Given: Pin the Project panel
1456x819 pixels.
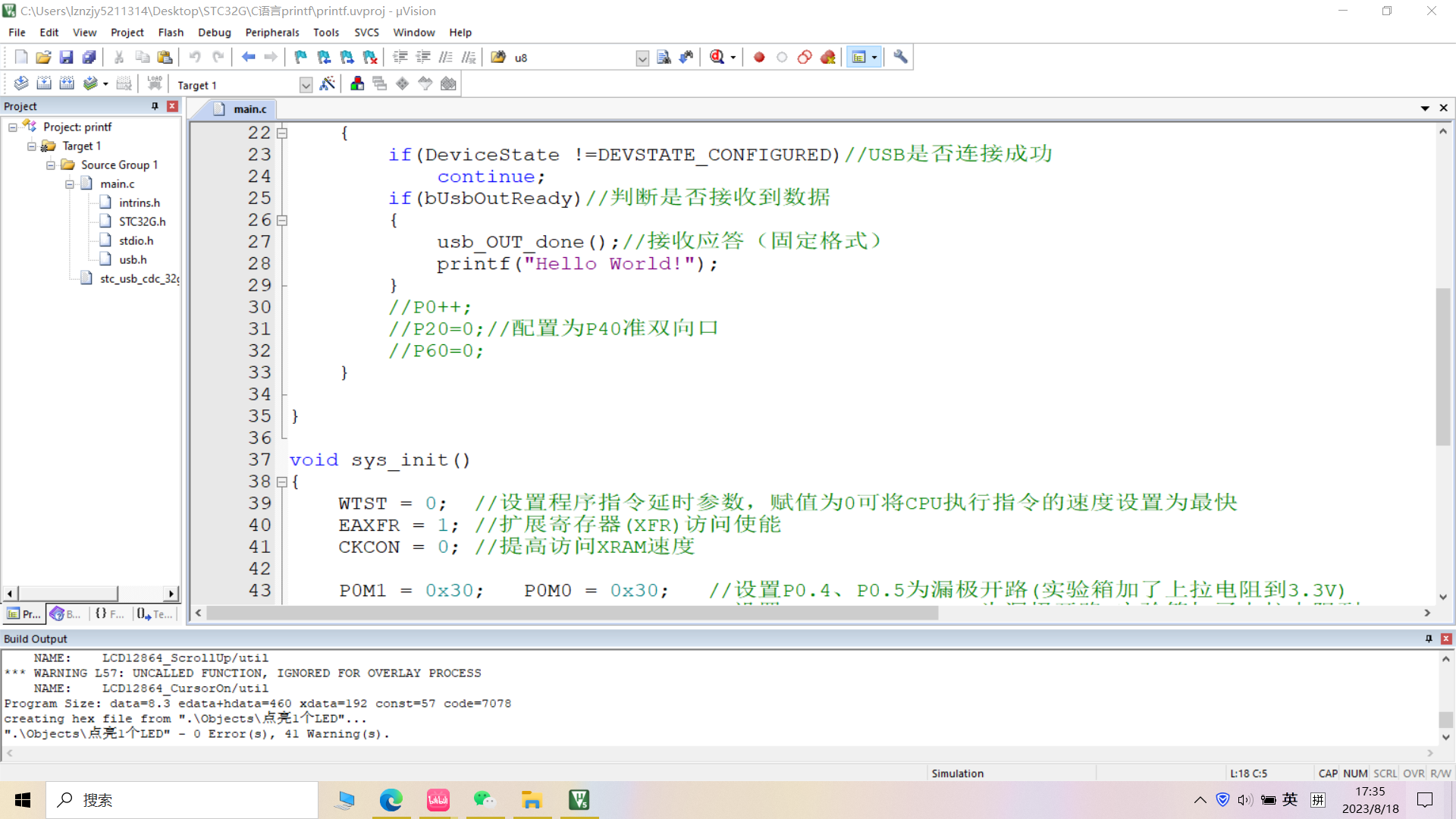Looking at the screenshot, I should [155, 106].
